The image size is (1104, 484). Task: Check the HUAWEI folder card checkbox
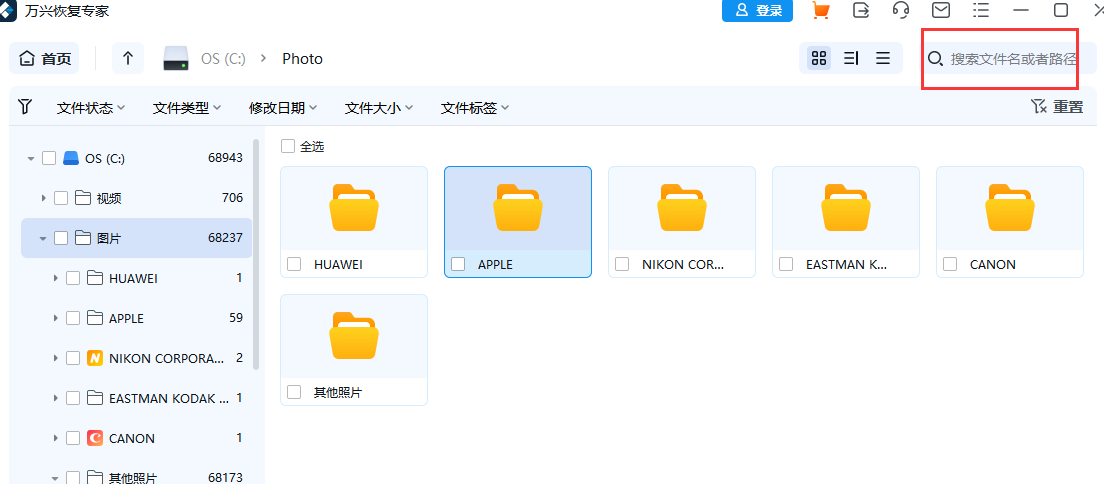point(294,264)
